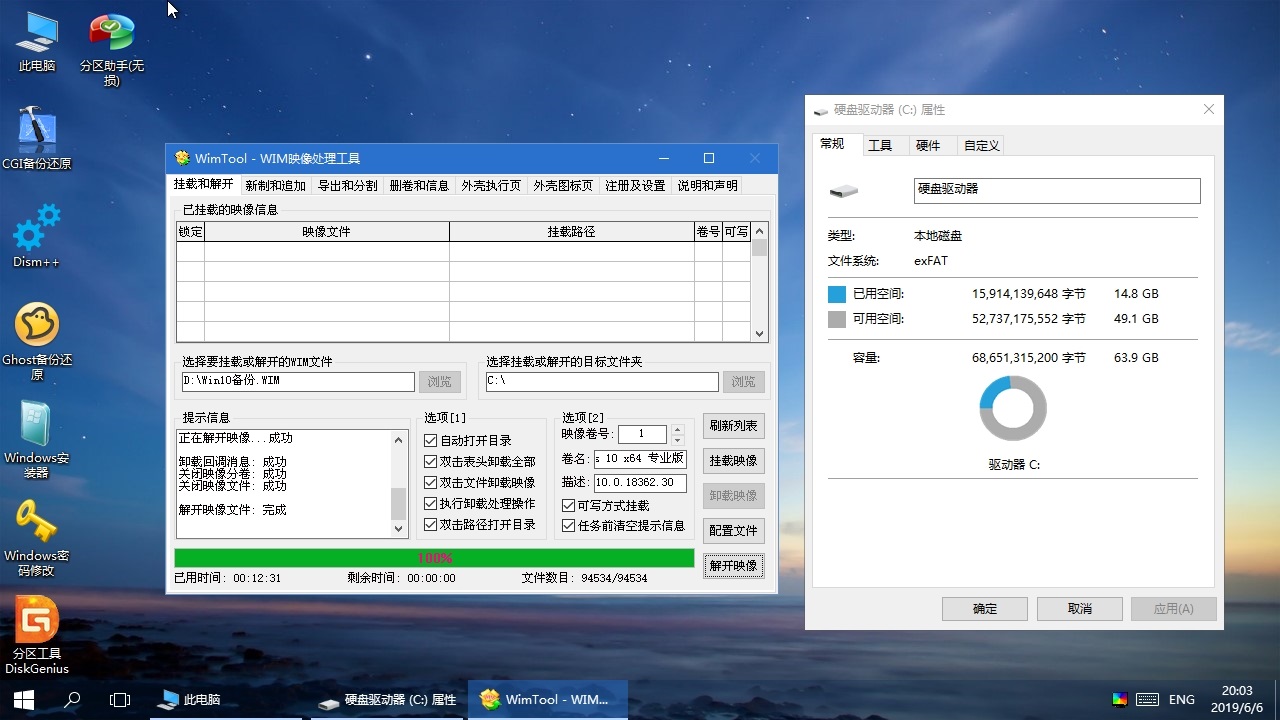Click 卷名 text field
The width and height of the screenshot is (1280, 720).
[640, 459]
